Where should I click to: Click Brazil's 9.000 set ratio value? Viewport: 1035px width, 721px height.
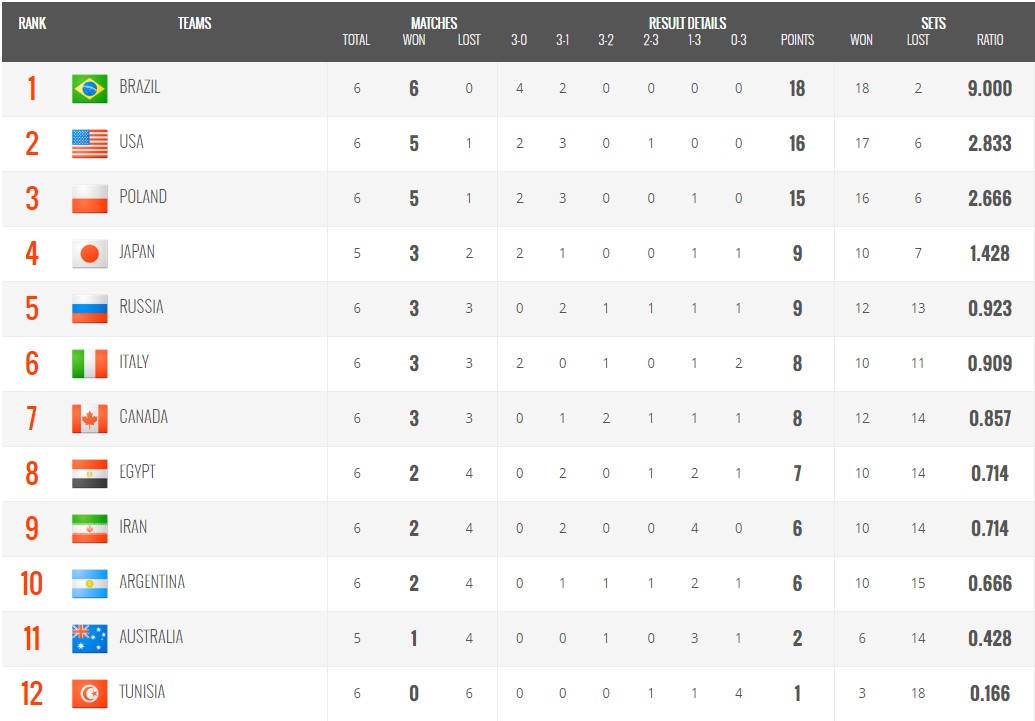coord(990,89)
